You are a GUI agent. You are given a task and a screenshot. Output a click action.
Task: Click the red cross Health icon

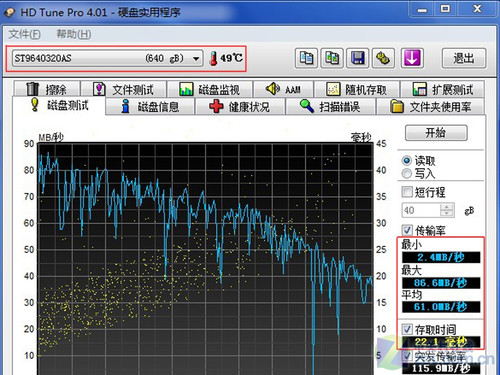pos(216,106)
